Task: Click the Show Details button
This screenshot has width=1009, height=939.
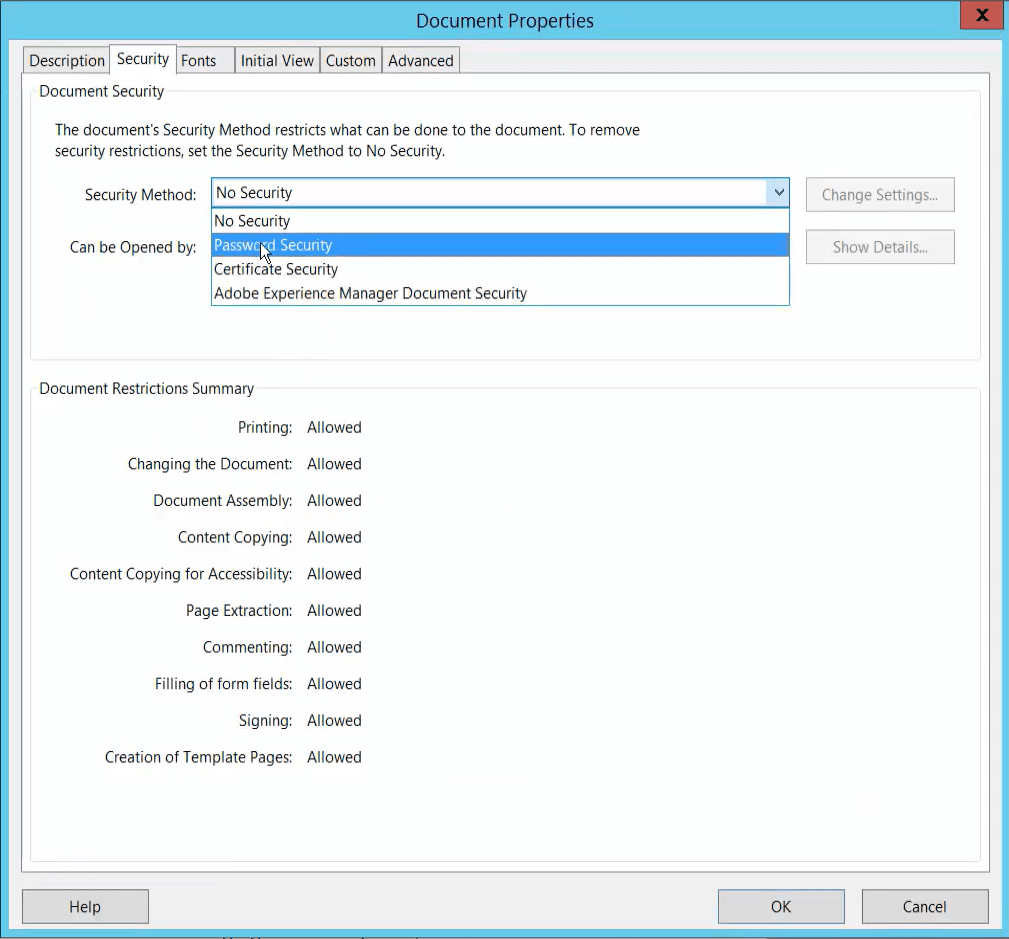Action: tap(879, 247)
